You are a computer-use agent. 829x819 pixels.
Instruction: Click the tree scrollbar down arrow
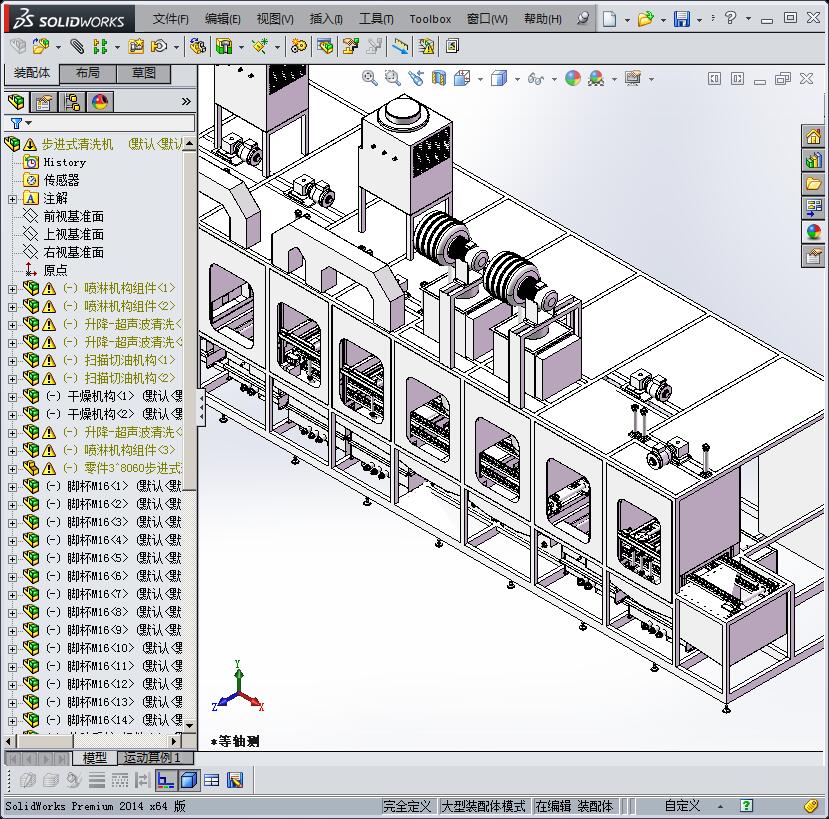pyautogui.click(x=189, y=725)
